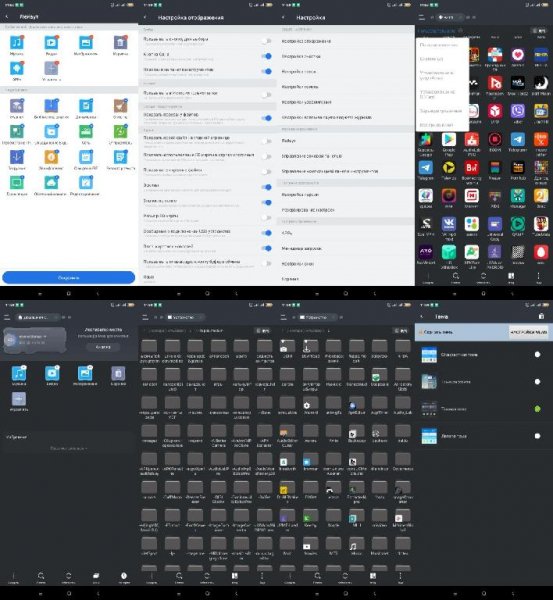Tap Android home button under the layout editor screen

[x=69, y=293]
